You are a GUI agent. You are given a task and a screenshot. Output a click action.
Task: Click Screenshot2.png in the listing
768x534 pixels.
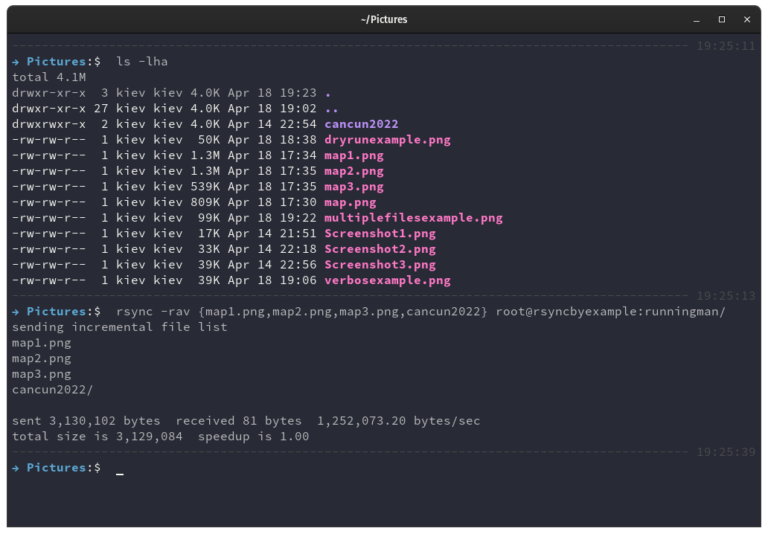point(380,249)
